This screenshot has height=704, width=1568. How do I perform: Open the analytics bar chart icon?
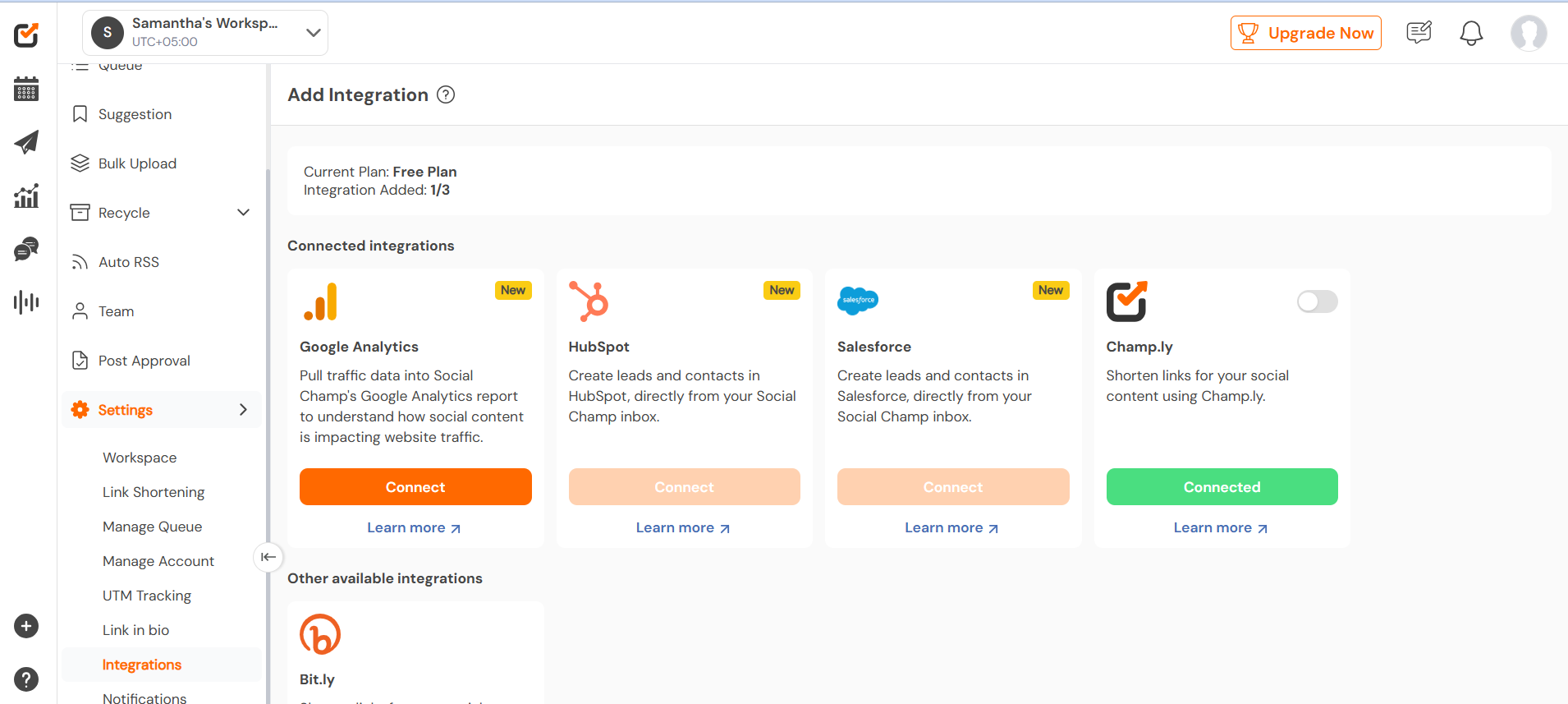pyautogui.click(x=26, y=196)
